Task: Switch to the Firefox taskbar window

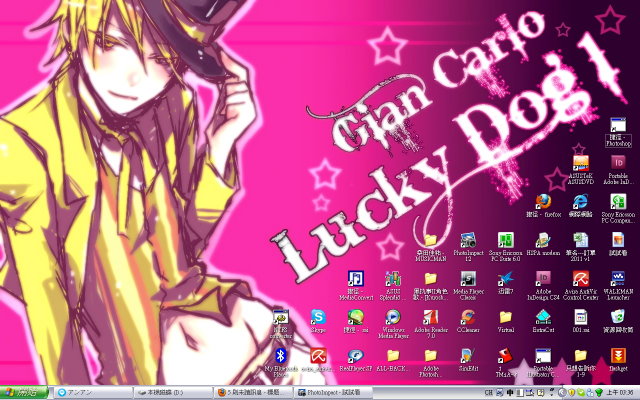Action: pyautogui.click(x=254, y=393)
